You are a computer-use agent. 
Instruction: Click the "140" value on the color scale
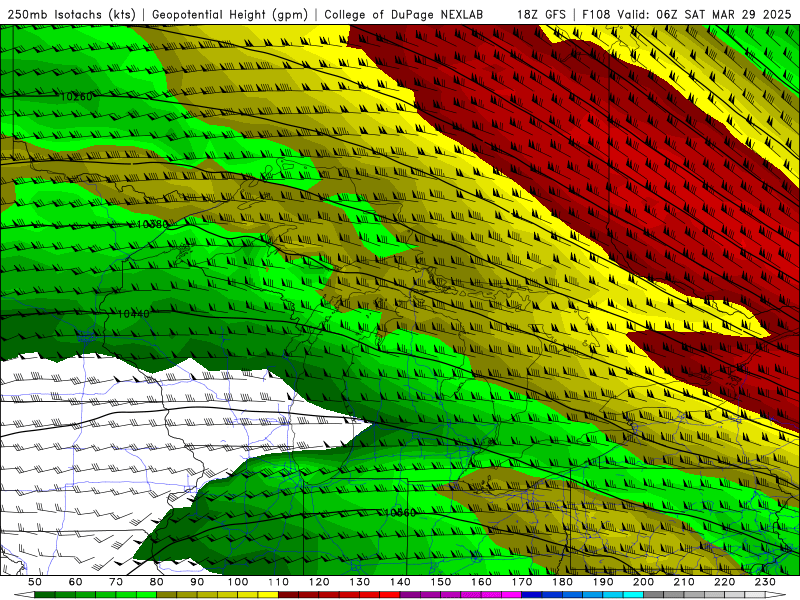(401, 582)
